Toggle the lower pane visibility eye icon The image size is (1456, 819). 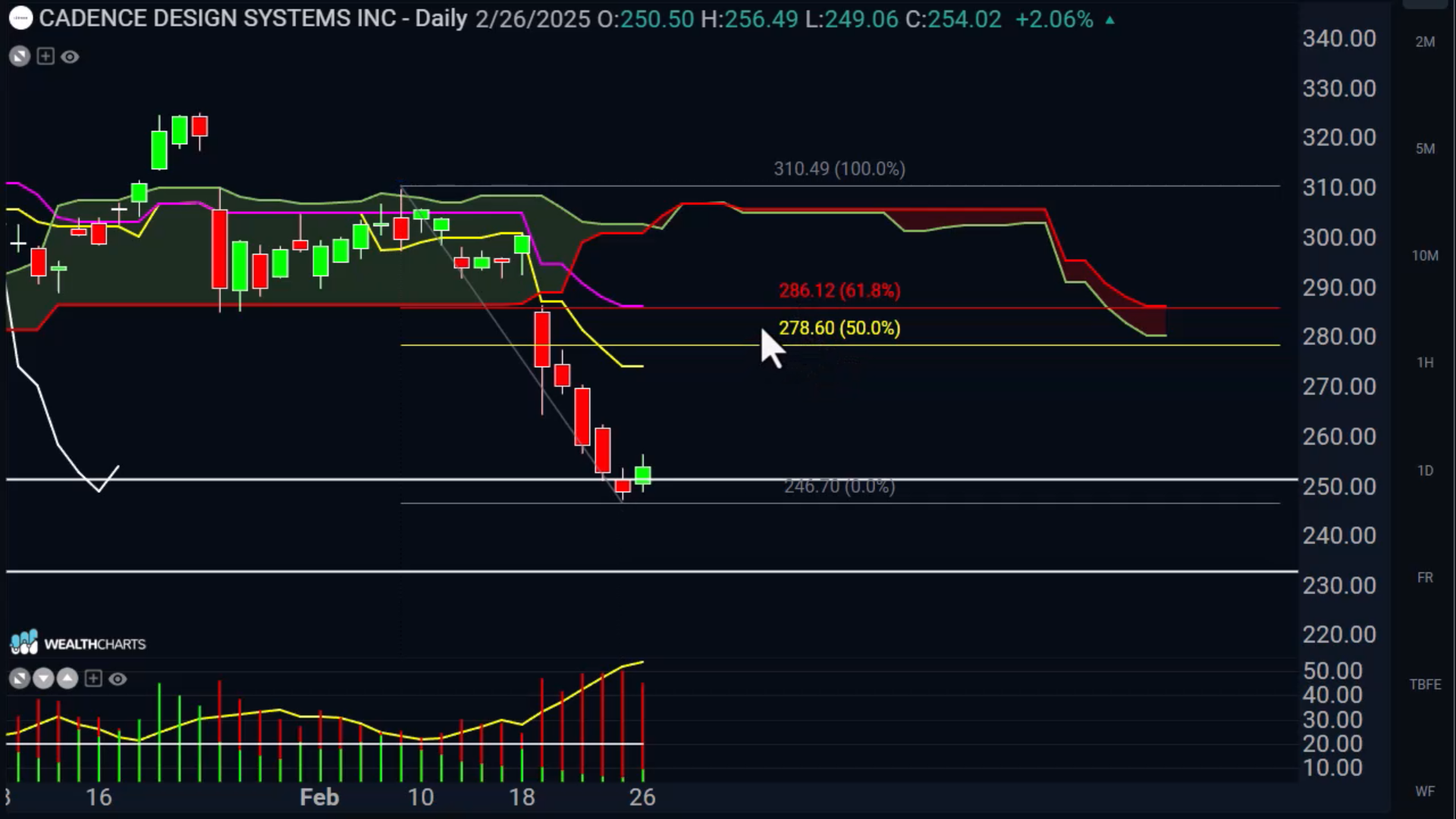tap(118, 679)
